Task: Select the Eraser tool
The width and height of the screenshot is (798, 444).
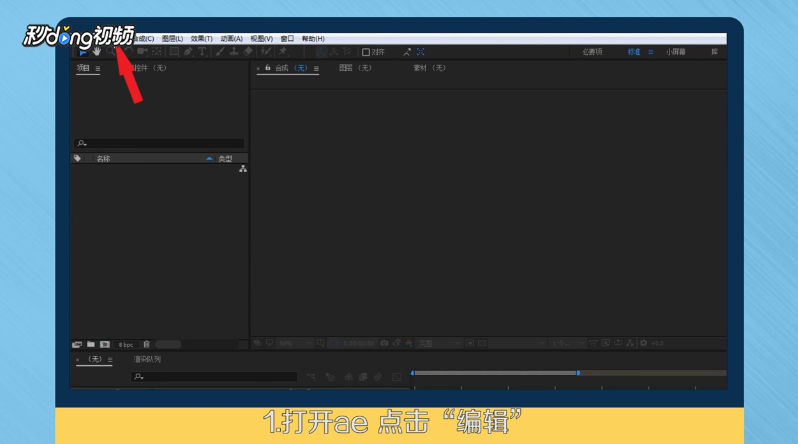Action: tap(248, 51)
